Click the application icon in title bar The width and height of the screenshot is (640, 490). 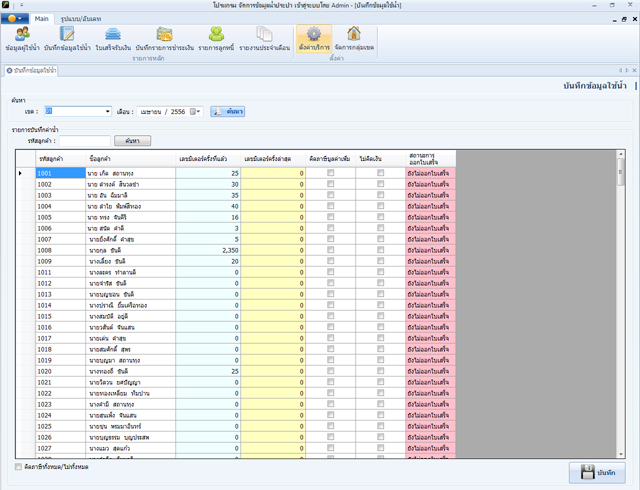tap(6, 5)
